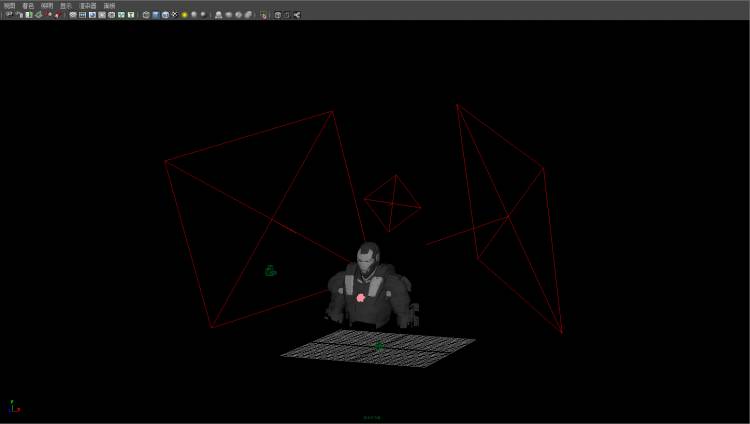Select the ground plane wireframe mesh
Image resolution: width=750 pixels, height=424 pixels.
(378, 348)
